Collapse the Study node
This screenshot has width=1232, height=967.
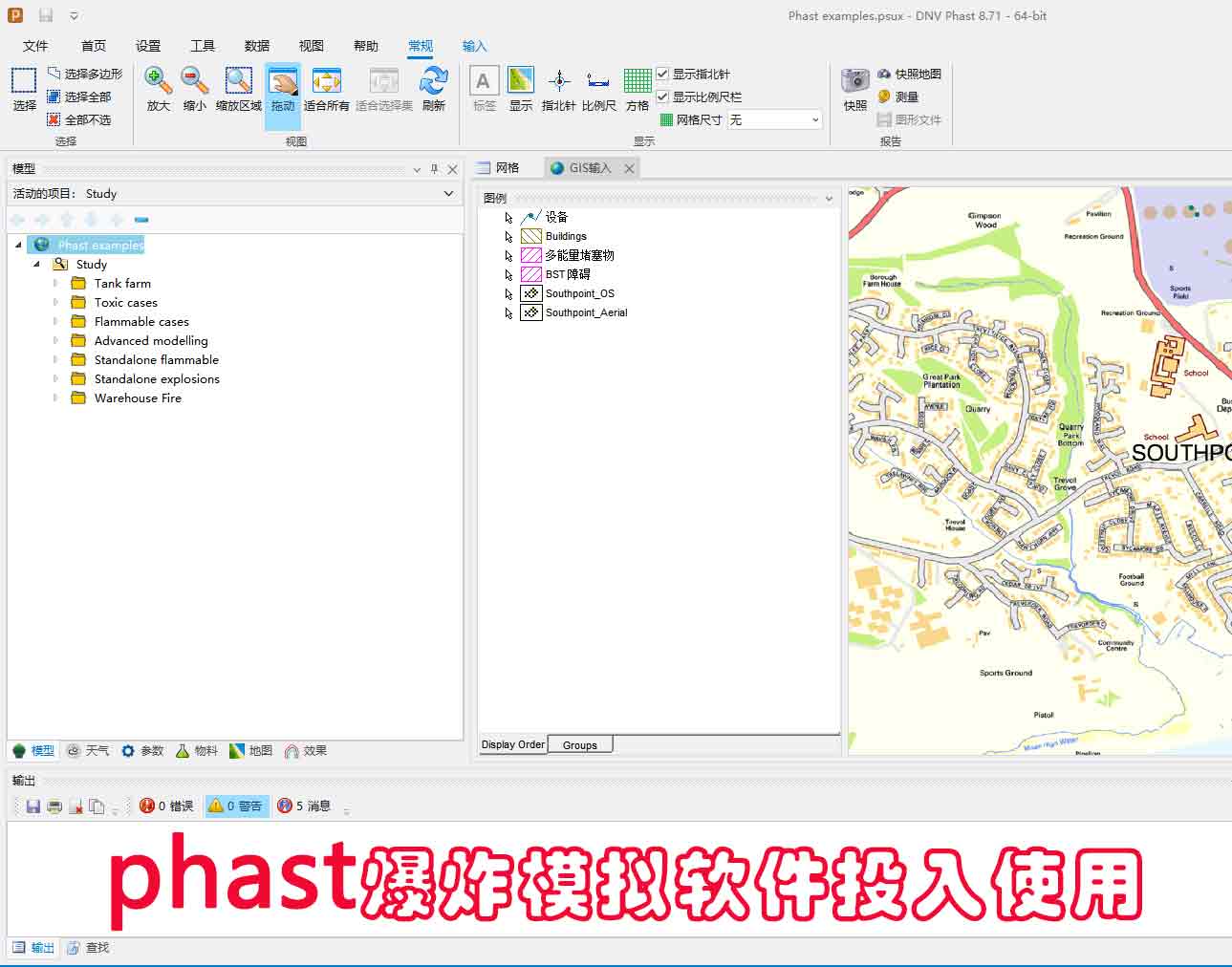click(37, 265)
